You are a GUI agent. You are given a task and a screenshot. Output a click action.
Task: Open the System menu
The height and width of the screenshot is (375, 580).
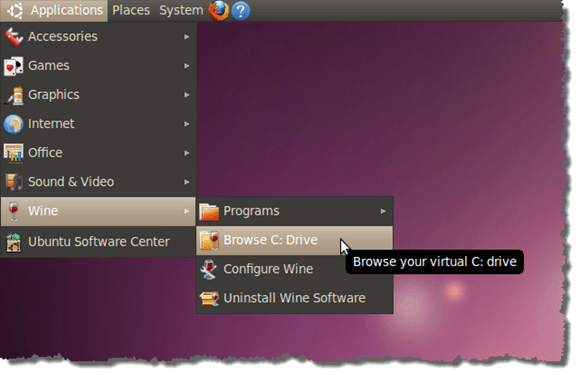click(181, 10)
